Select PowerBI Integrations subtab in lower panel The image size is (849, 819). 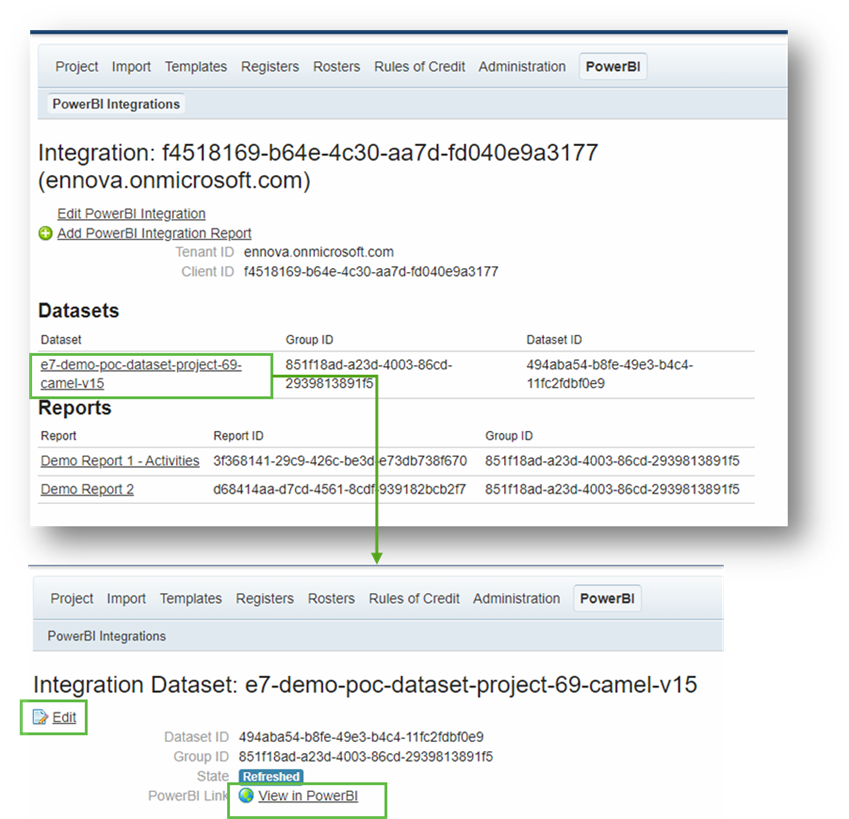tap(107, 636)
